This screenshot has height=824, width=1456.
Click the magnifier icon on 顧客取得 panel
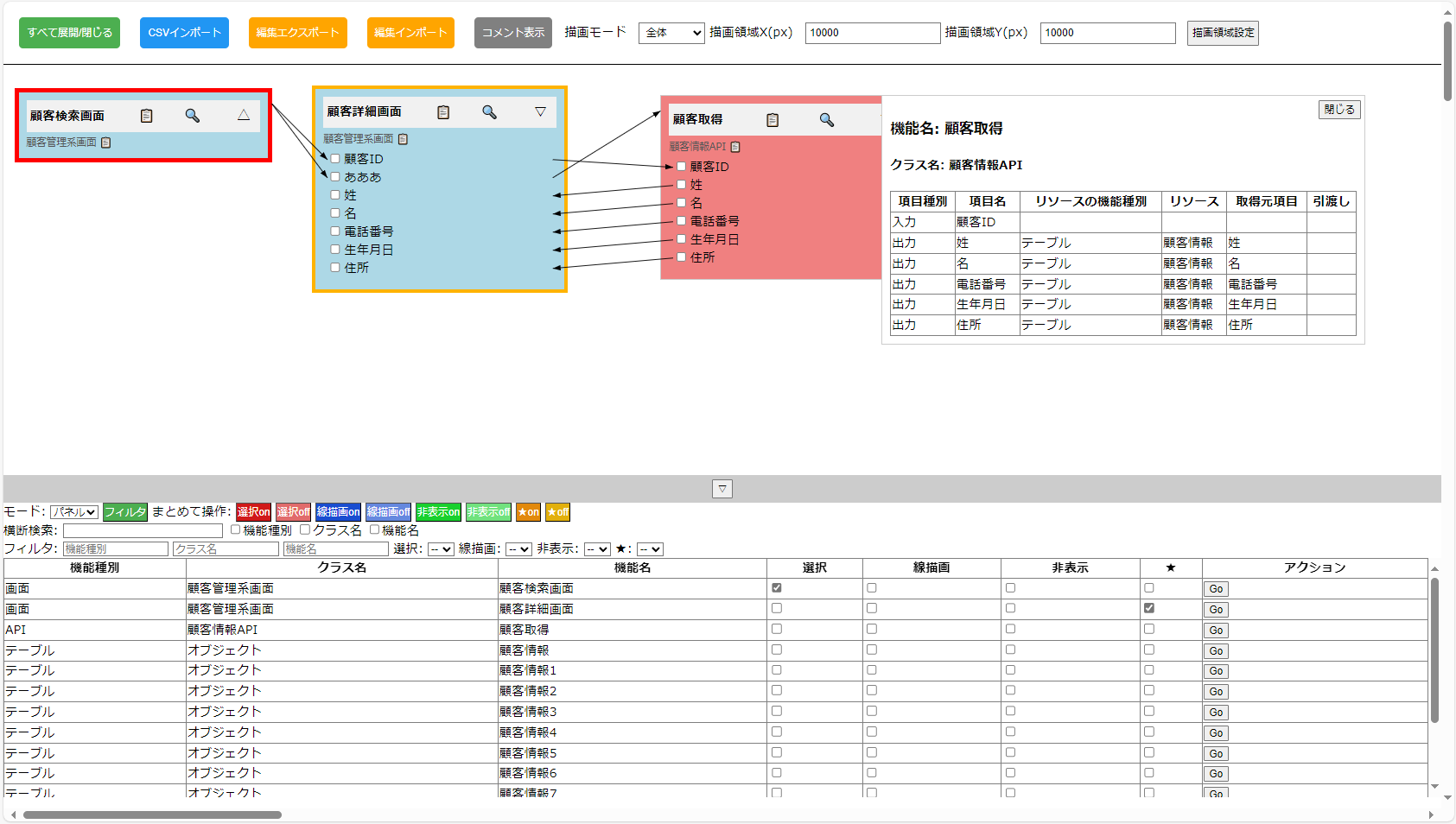(x=826, y=118)
